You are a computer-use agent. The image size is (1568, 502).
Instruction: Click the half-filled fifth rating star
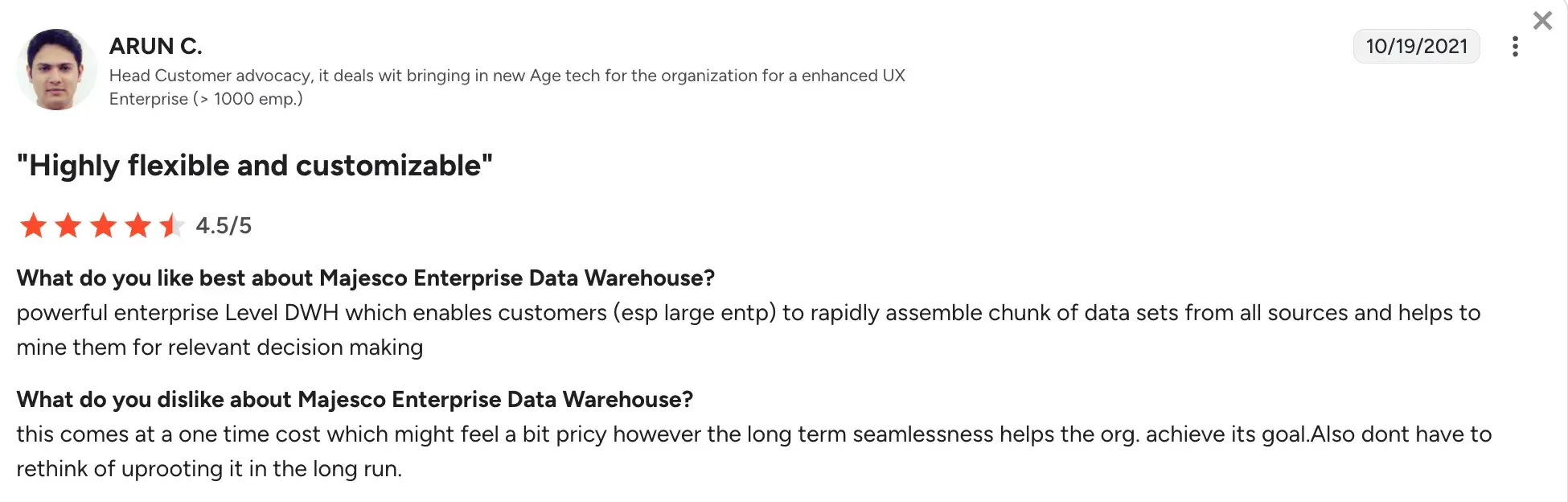tap(171, 225)
